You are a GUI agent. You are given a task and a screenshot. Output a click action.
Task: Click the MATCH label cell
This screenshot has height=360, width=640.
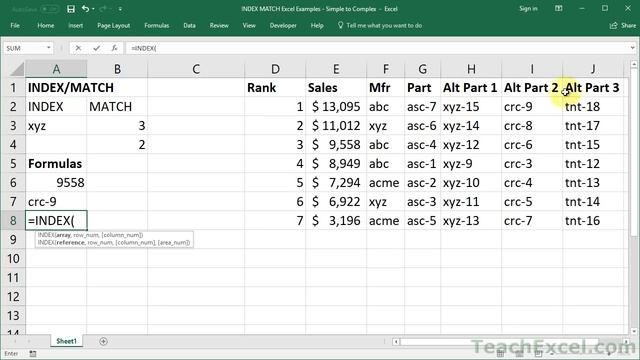[x=117, y=107]
